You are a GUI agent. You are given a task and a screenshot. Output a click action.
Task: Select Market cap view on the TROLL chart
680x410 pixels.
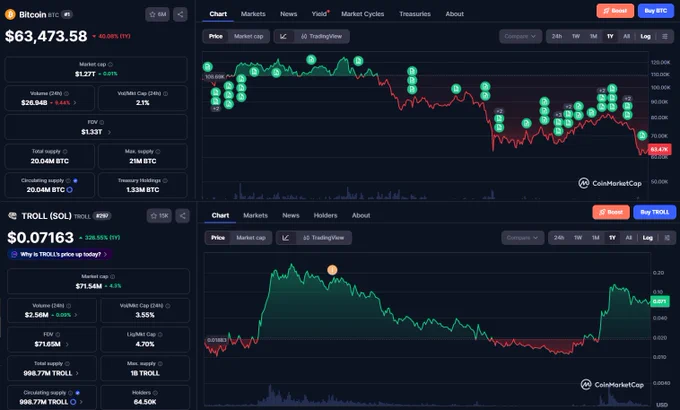(x=251, y=238)
